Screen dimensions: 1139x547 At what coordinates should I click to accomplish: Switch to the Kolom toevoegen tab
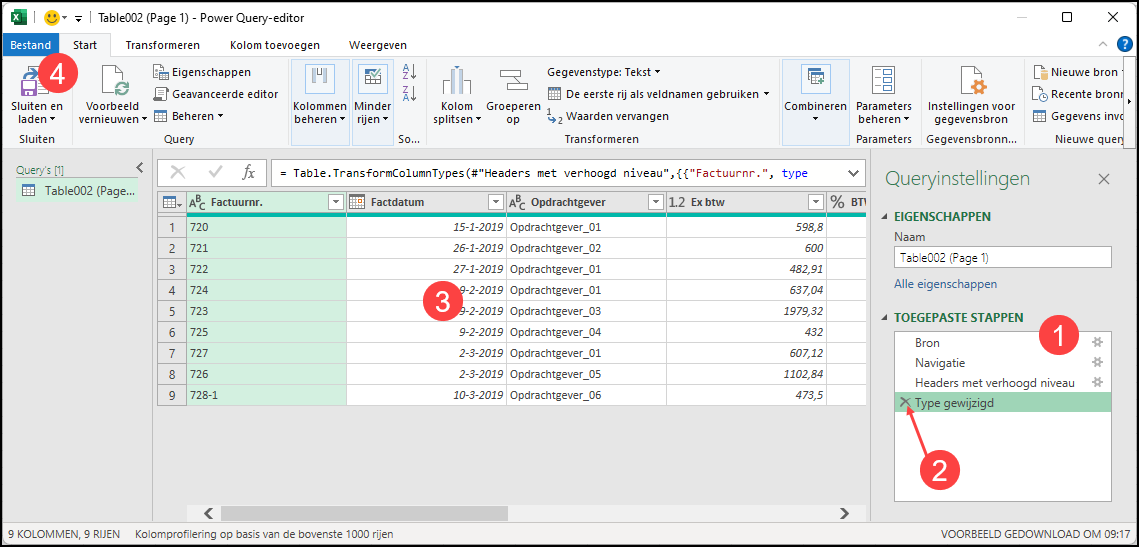point(275,45)
